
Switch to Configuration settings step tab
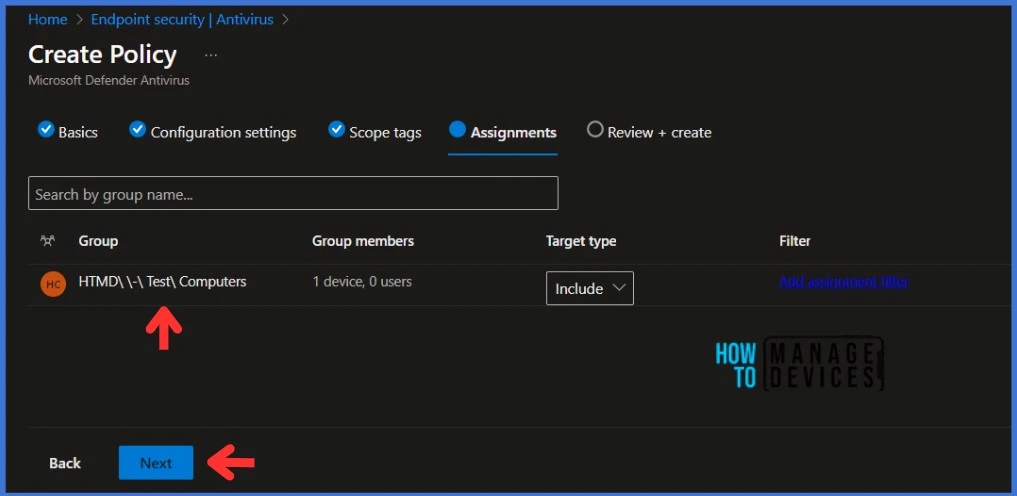click(x=213, y=132)
